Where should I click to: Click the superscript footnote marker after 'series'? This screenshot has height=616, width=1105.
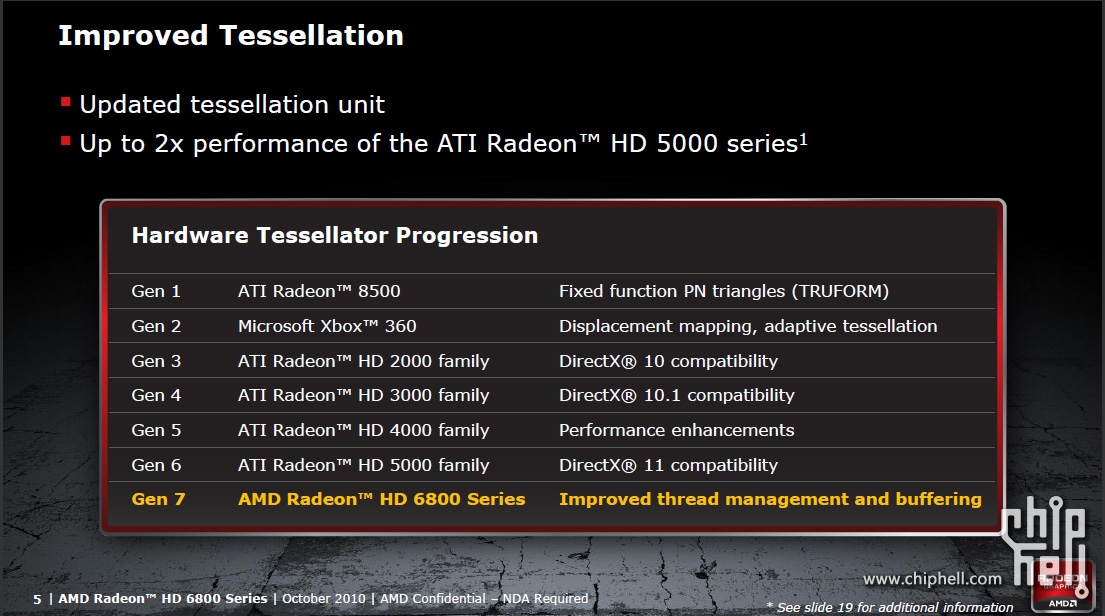803,138
